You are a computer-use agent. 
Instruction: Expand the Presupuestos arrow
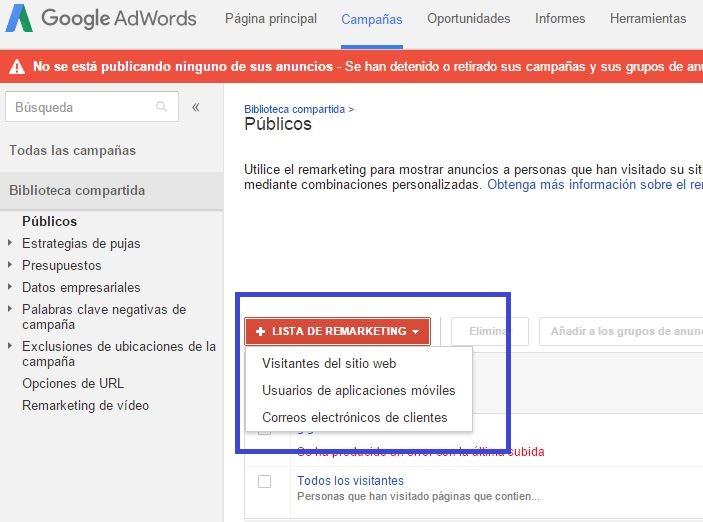(10, 265)
